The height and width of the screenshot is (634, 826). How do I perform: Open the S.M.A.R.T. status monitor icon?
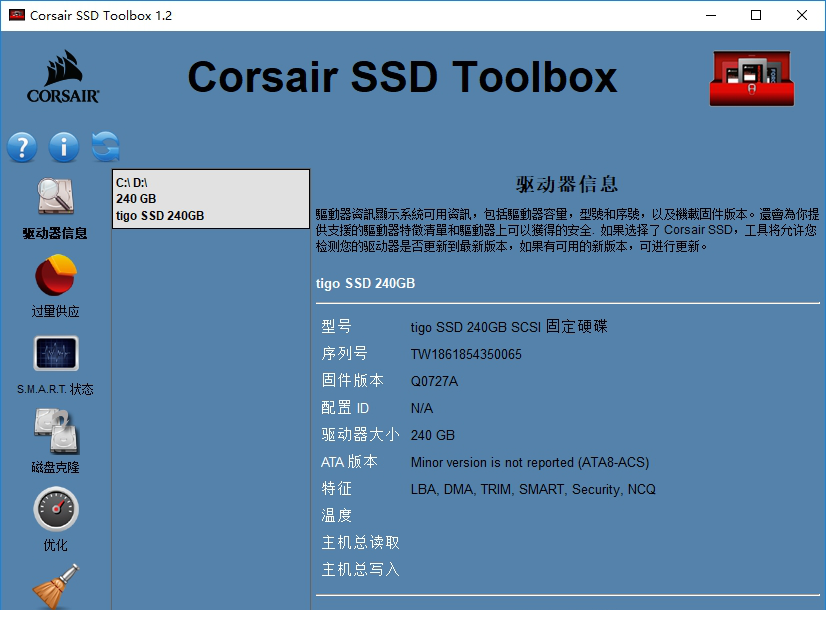tap(56, 353)
